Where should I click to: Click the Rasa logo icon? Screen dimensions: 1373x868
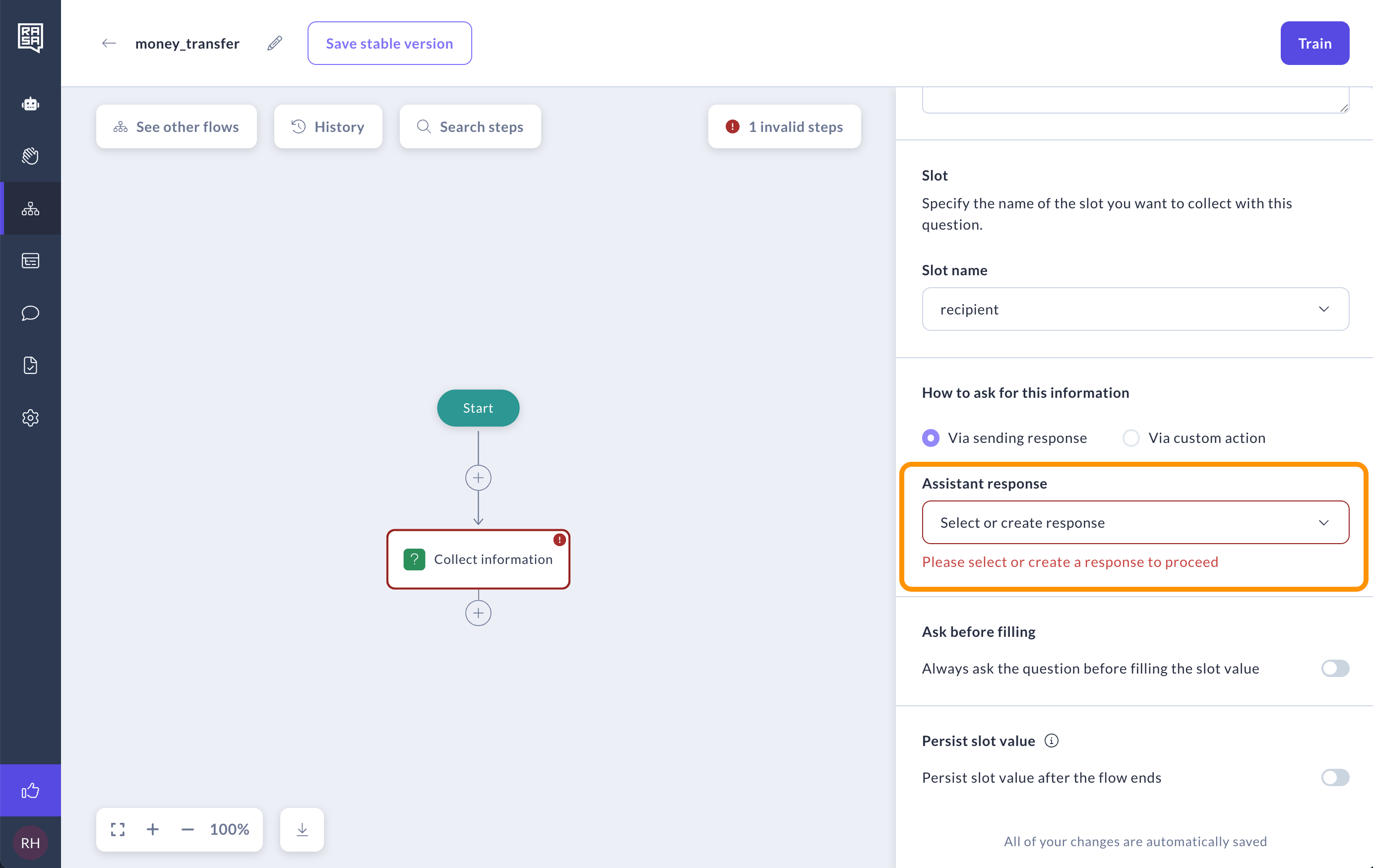coord(30,38)
